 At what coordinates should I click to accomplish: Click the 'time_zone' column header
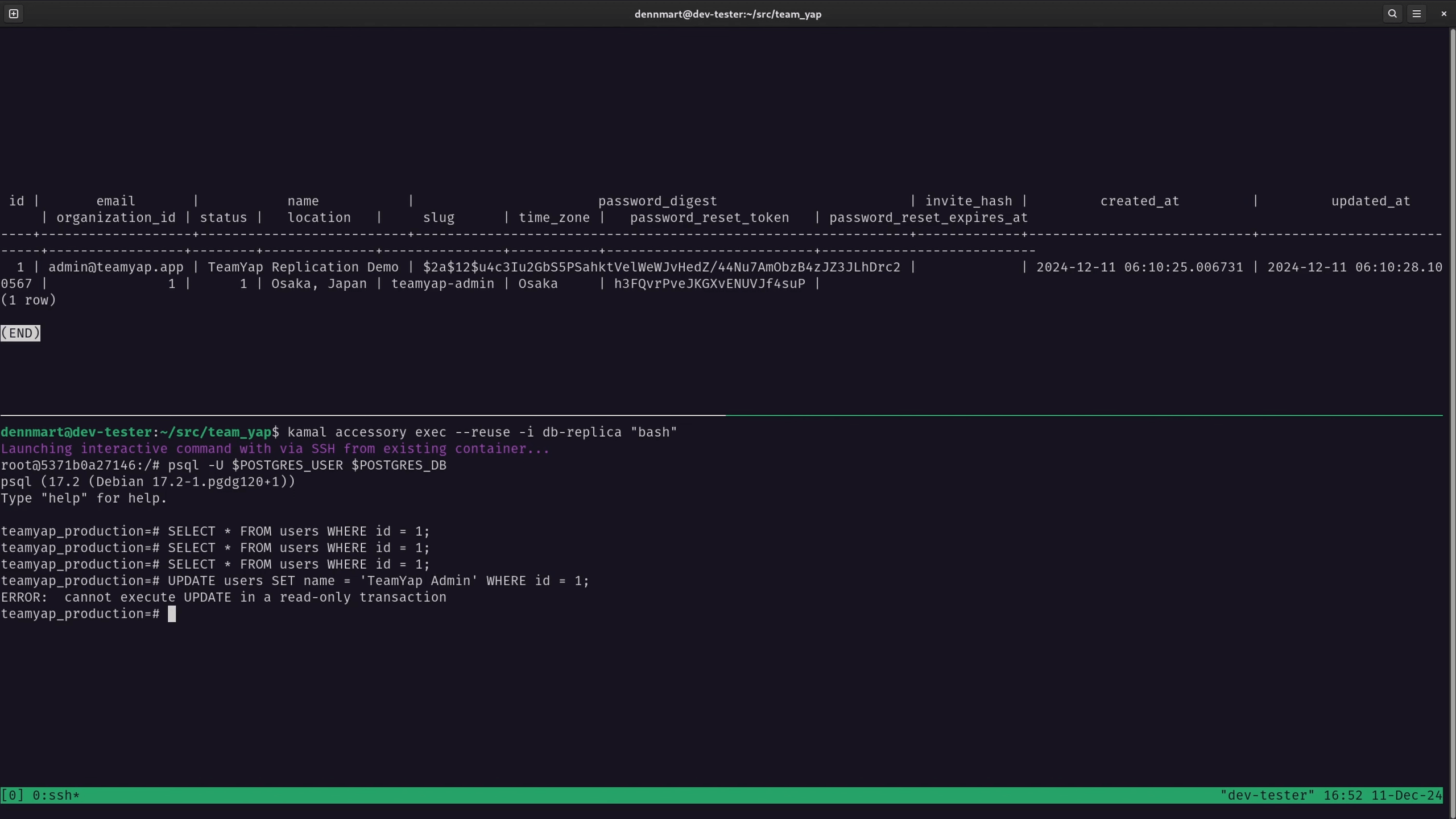(554, 218)
